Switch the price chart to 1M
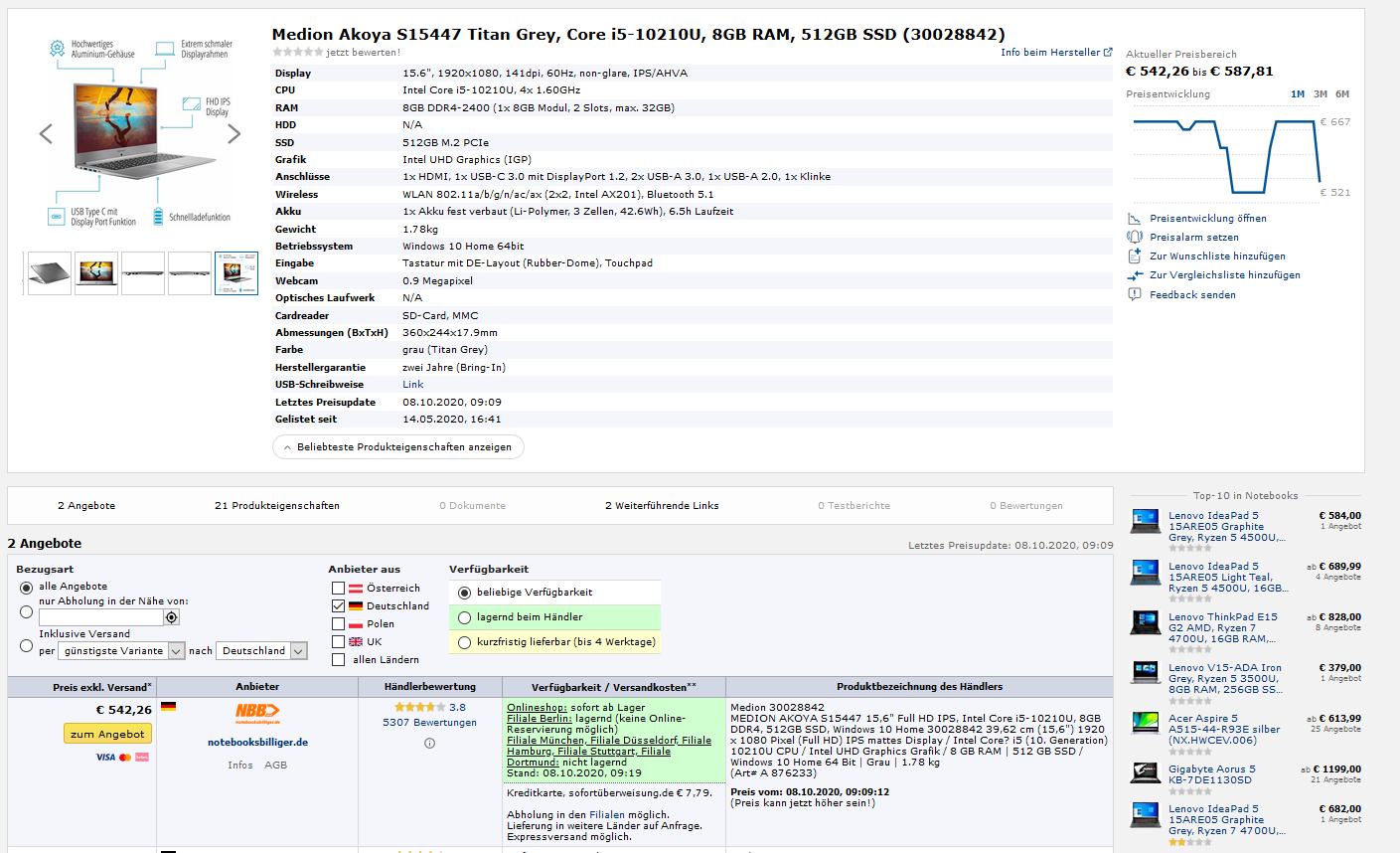This screenshot has width=1400, height=853. (1298, 94)
